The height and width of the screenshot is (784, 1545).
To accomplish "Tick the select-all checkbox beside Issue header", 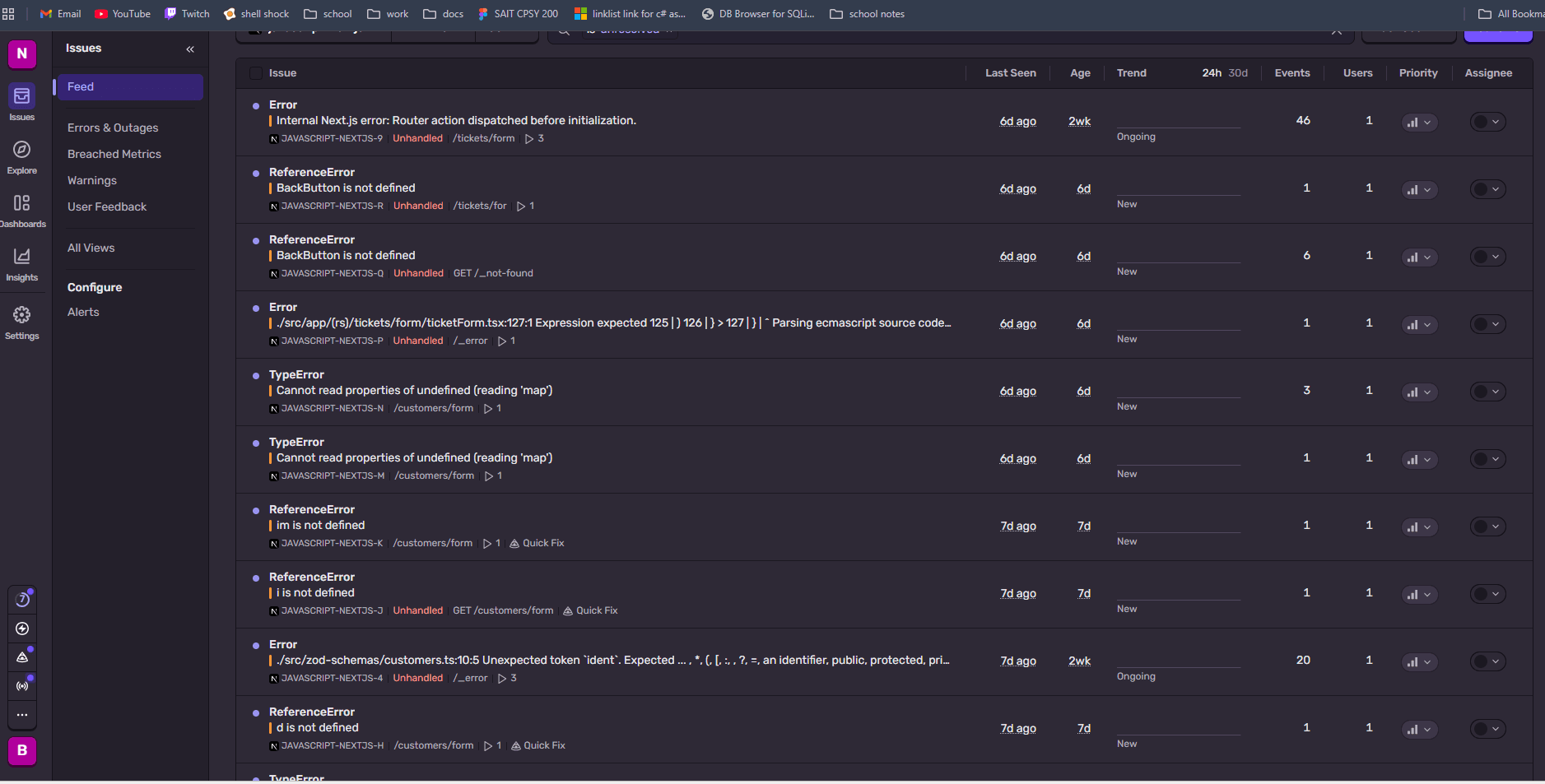I will pyautogui.click(x=256, y=73).
